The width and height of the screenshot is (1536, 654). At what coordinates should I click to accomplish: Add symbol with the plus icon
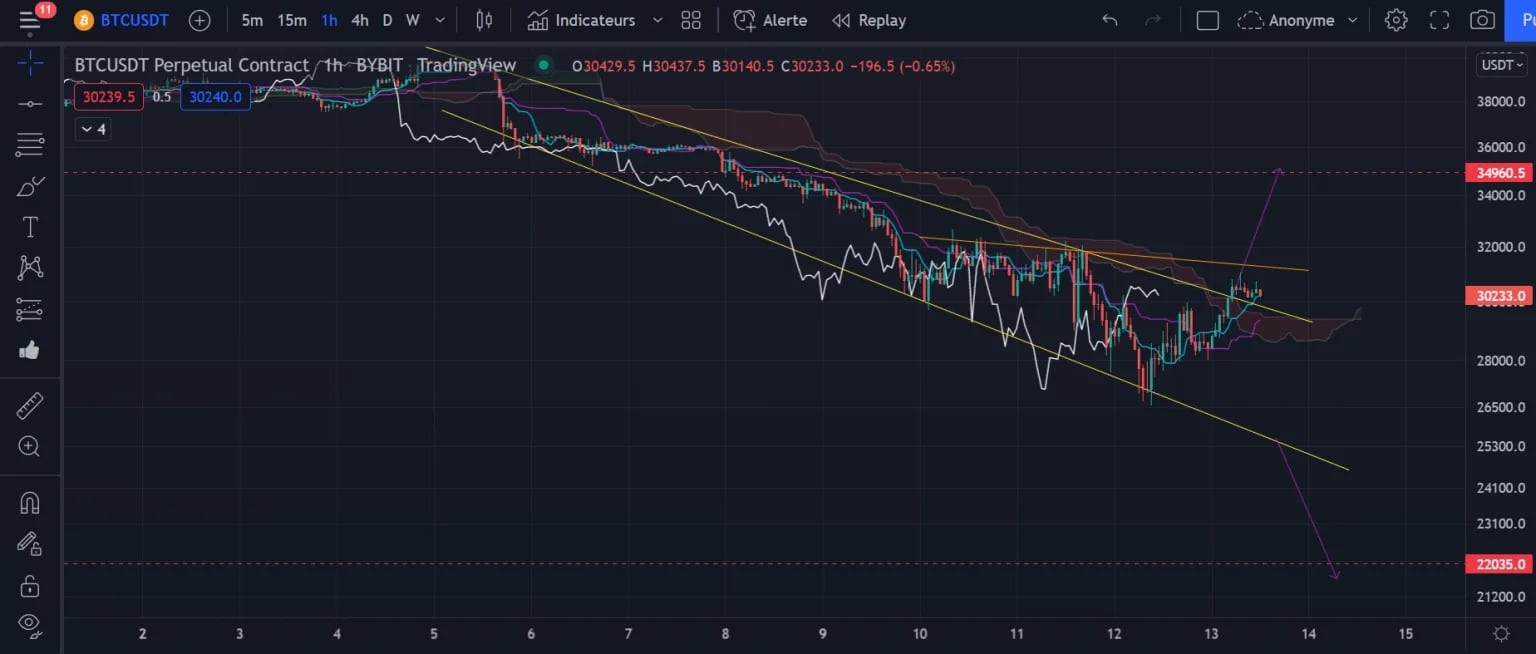[x=200, y=20]
